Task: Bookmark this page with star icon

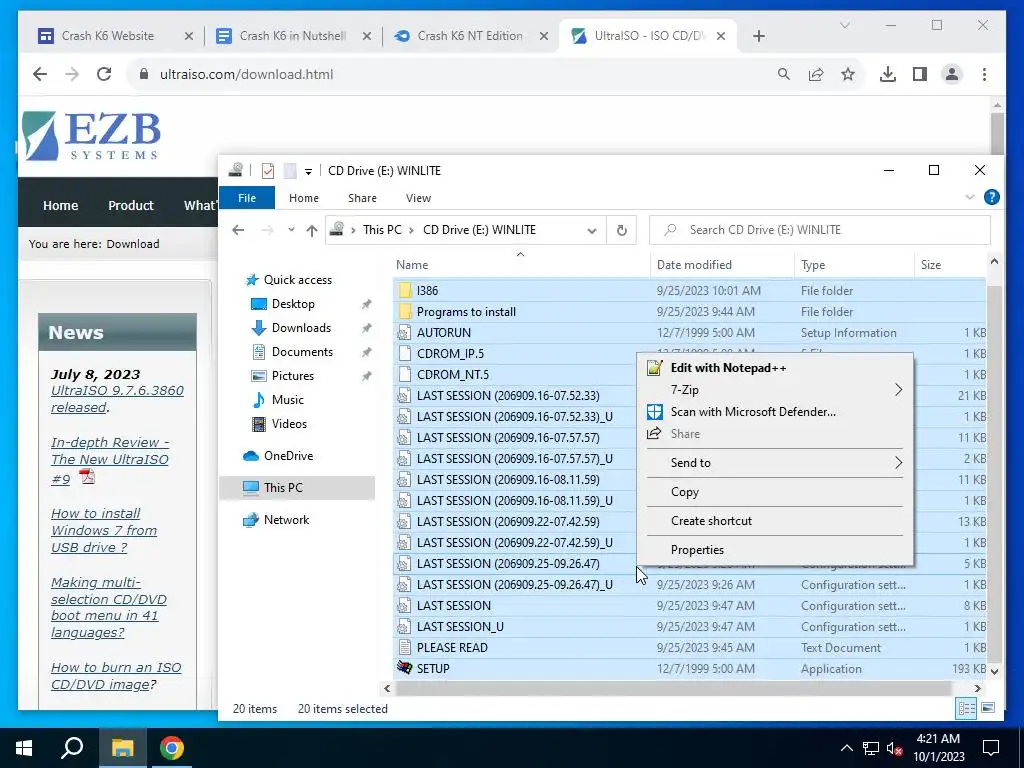Action: pyautogui.click(x=848, y=74)
